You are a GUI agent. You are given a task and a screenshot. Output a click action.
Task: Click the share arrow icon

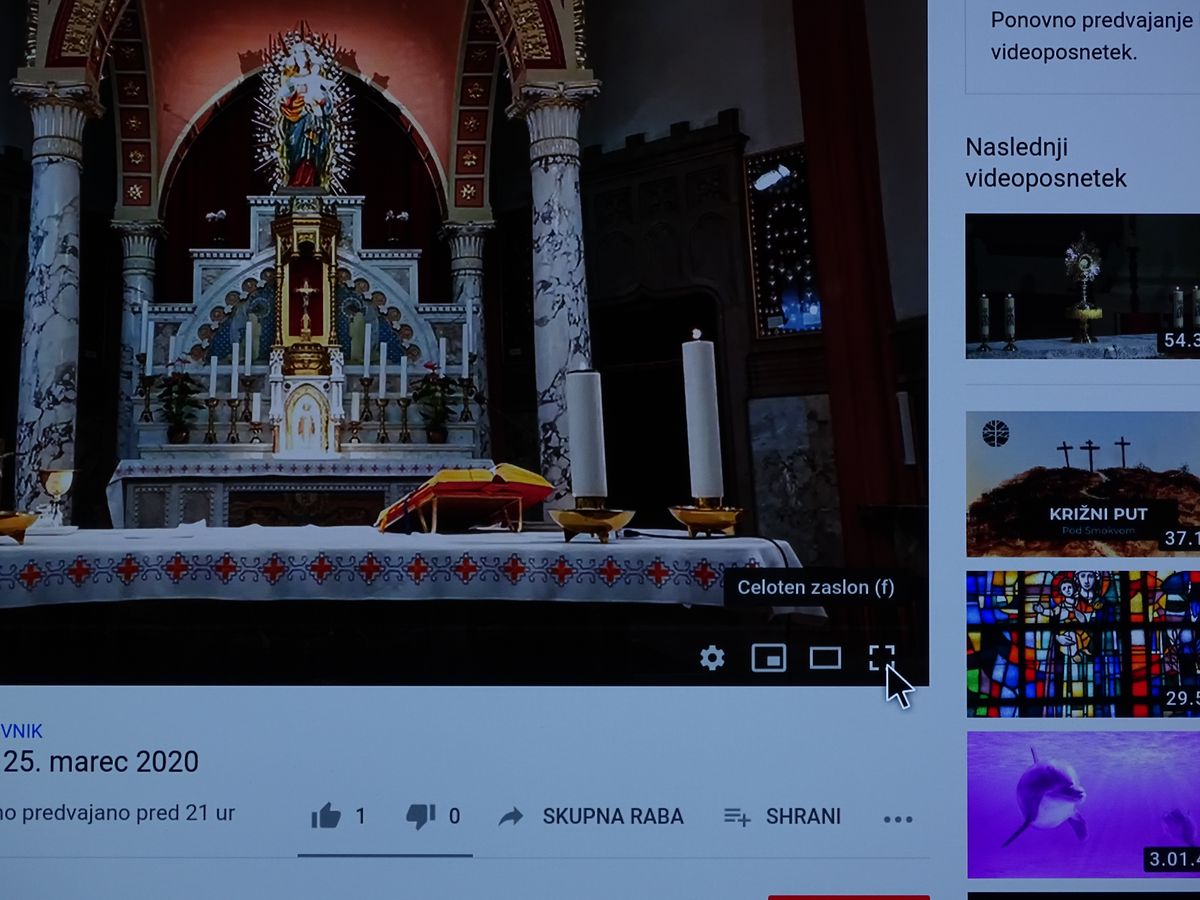pos(511,817)
